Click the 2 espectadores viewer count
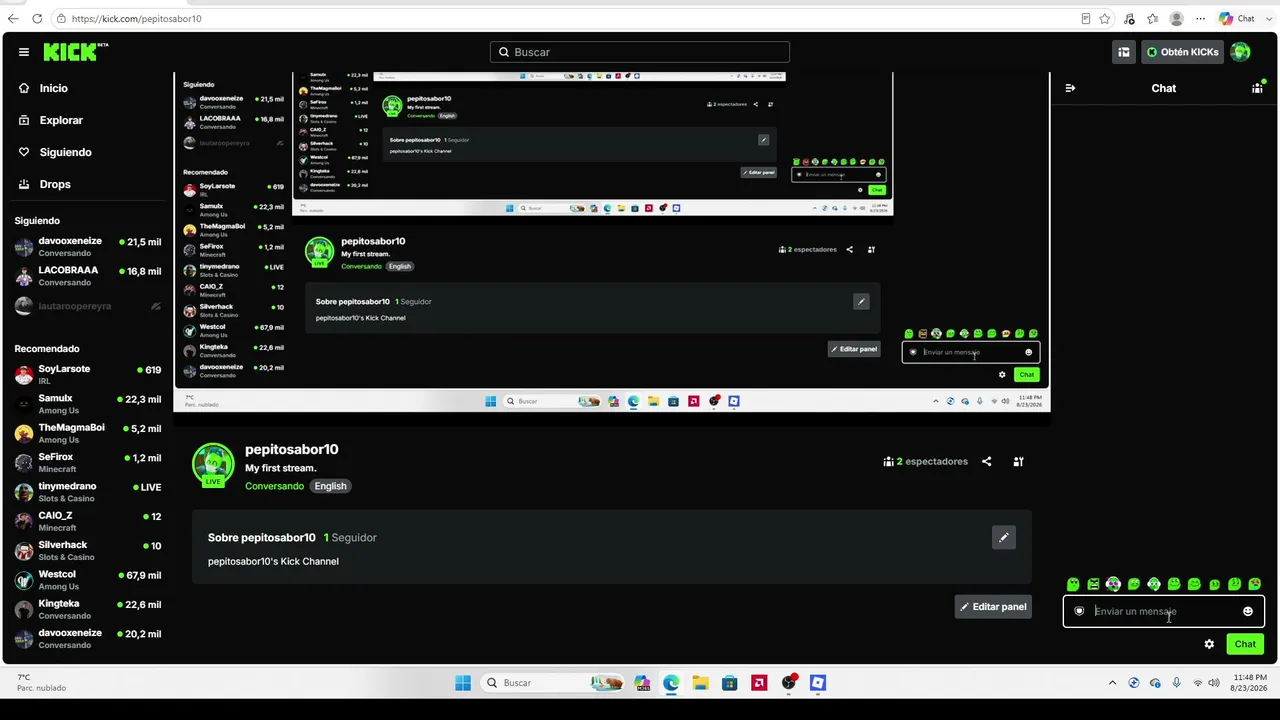Screen dimensions: 1280x720 click(926, 462)
